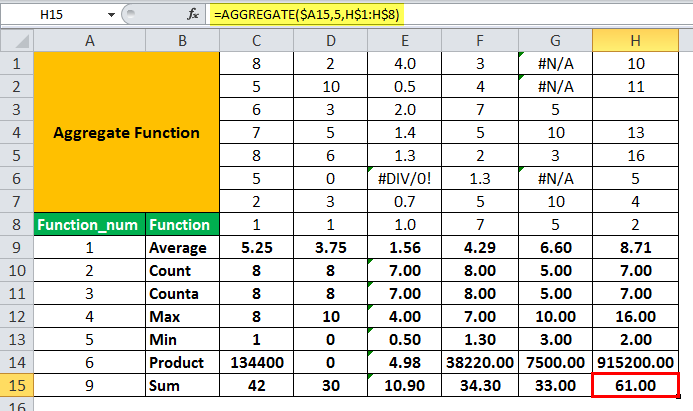Click the Min label cell
The height and width of the screenshot is (411, 693).
[183, 339]
